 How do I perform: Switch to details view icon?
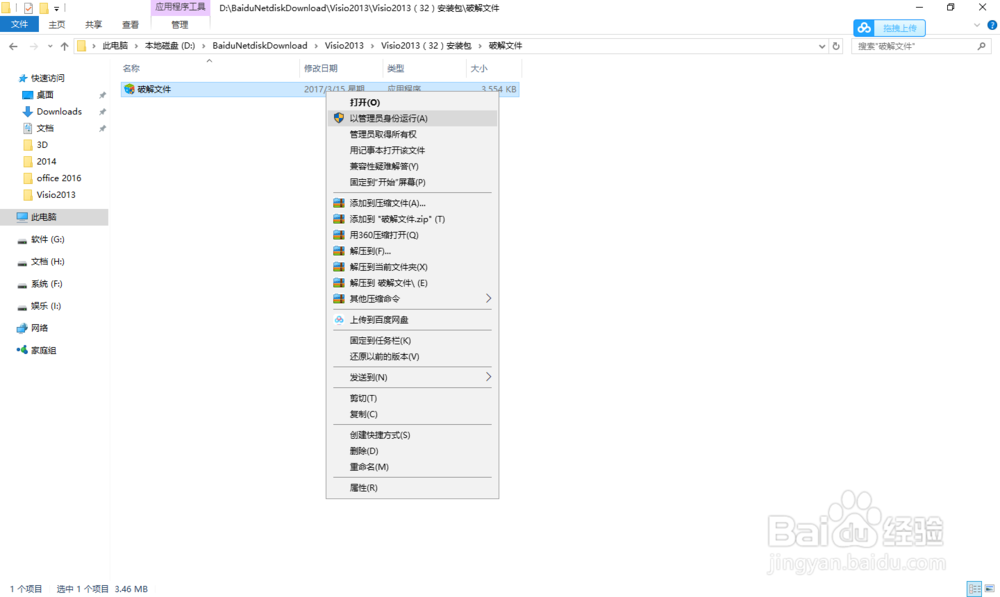[974, 589]
